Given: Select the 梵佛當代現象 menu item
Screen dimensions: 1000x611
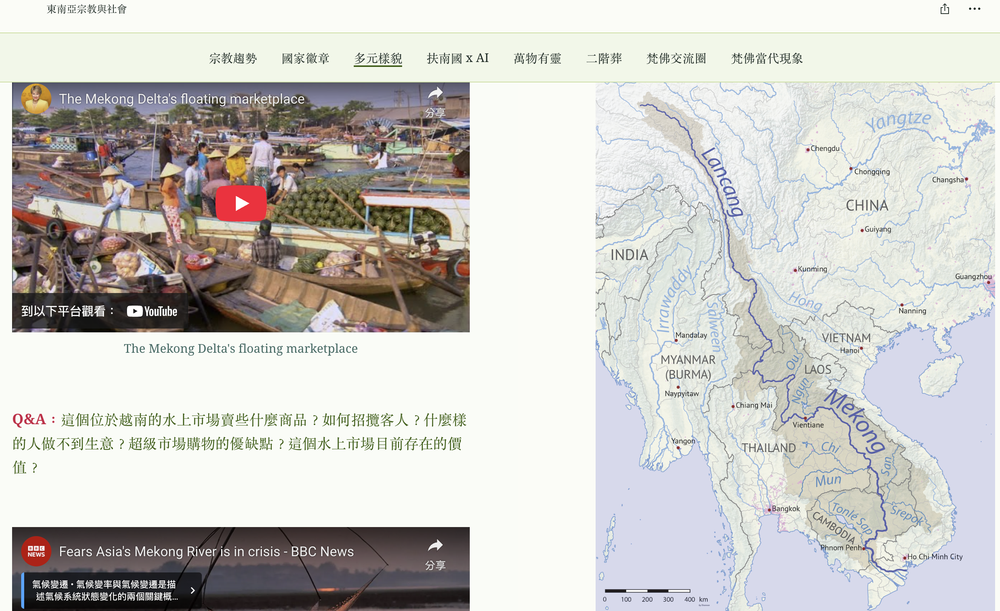Looking at the screenshot, I should pos(766,59).
